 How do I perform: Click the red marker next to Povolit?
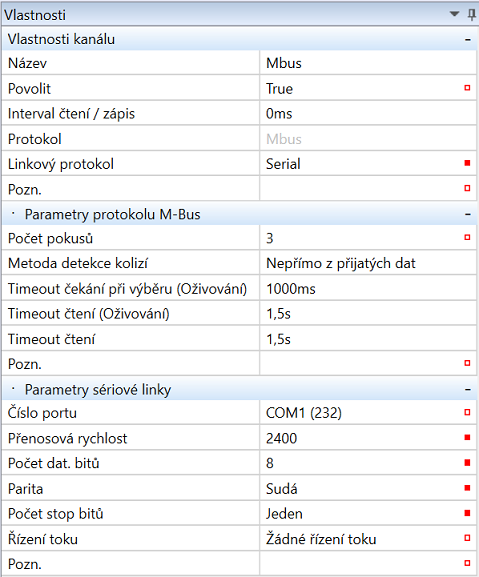(x=467, y=88)
